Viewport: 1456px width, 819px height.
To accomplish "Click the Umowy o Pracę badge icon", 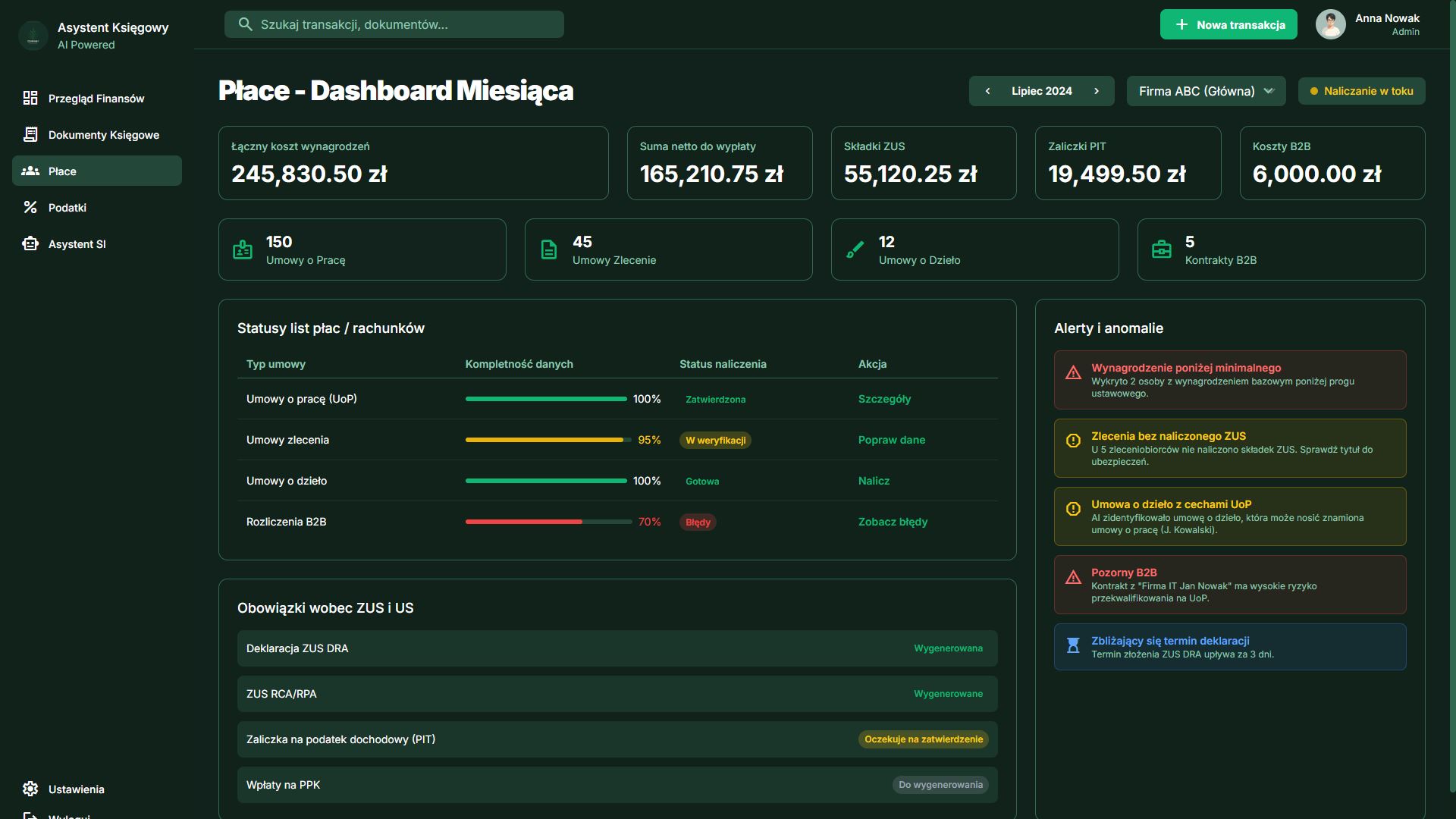I will point(243,249).
